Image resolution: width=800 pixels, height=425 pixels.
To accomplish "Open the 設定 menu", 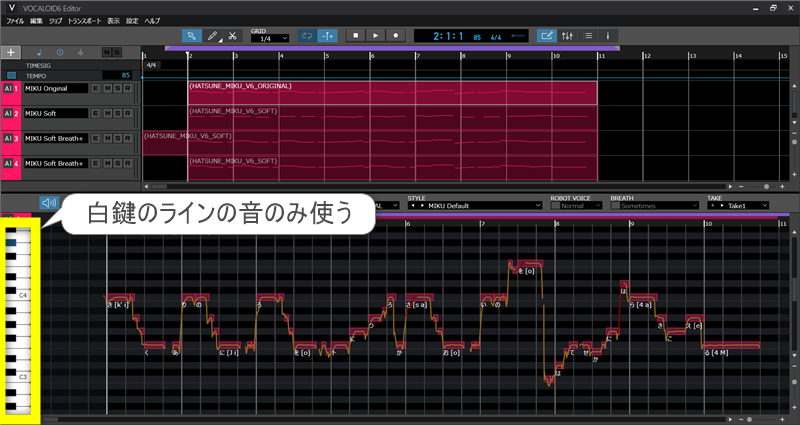I will [132, 21].
